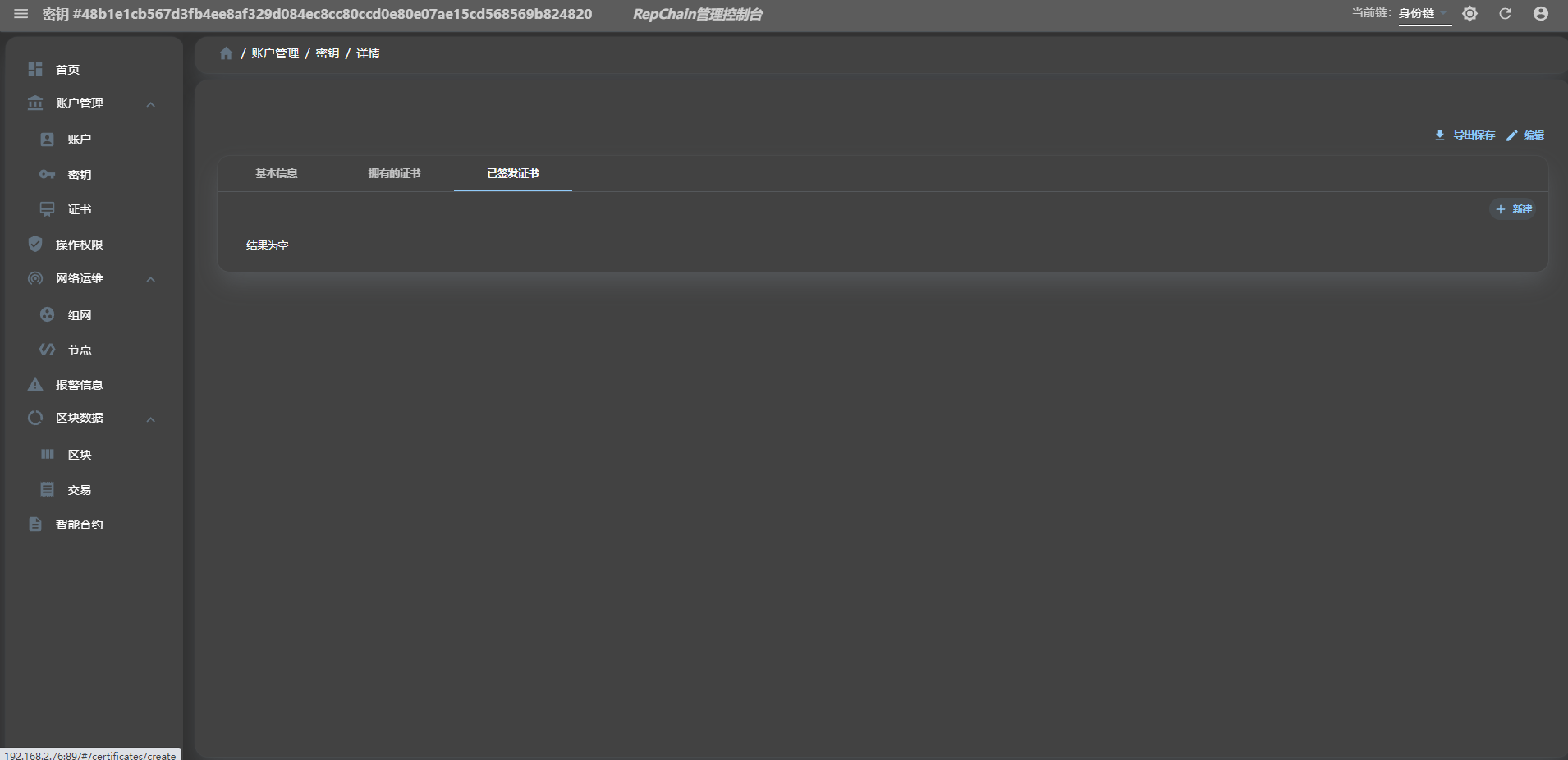
Task: Click the 账户管理 bank icon
Action: (x=35, y=103)
